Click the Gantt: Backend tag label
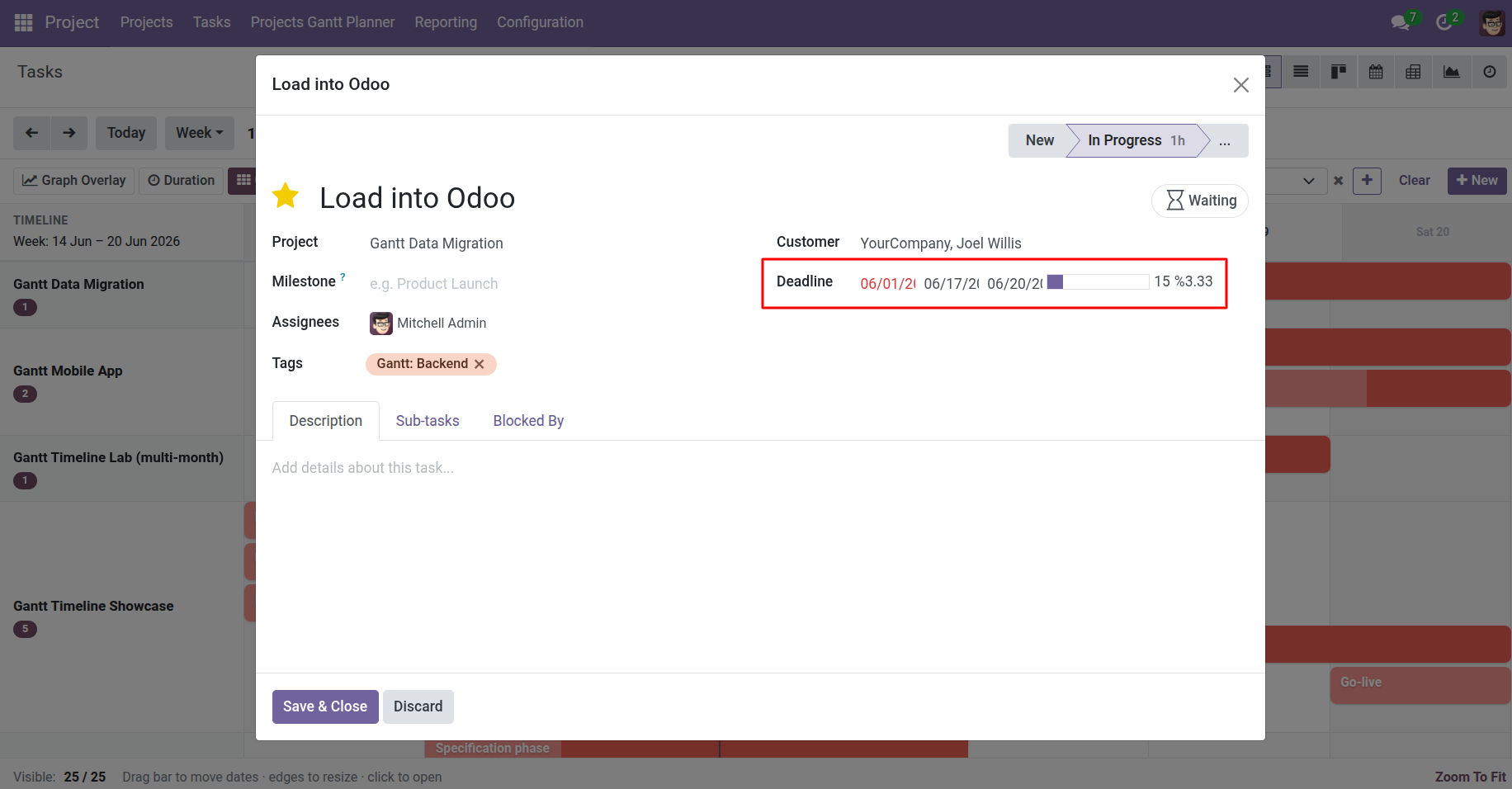The width and height of the screenshot is (1512, 789). 422,364
